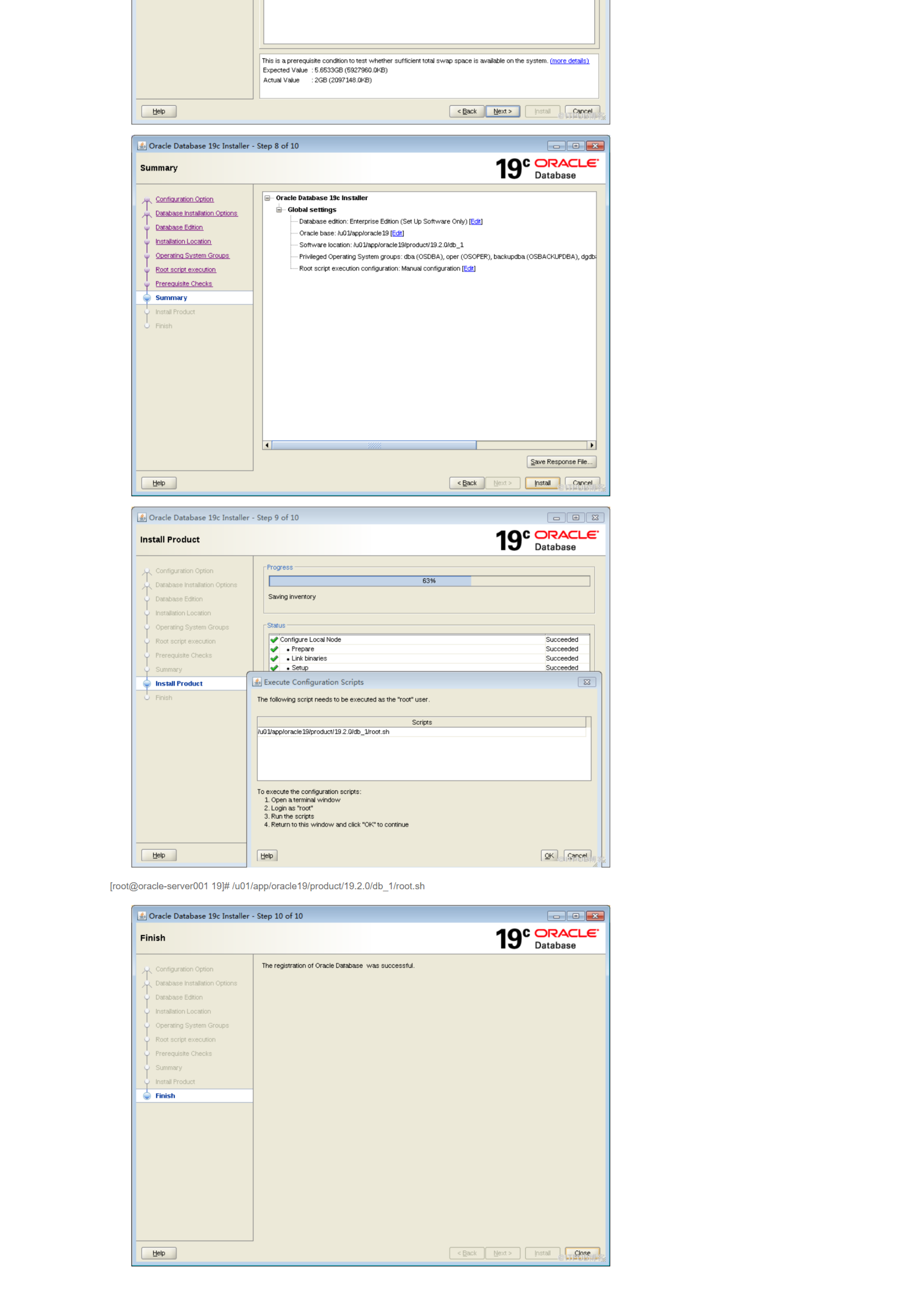Collapse the Global settings tree node
This screenshot has width=924, height=1303.
(x=279, y=210)
